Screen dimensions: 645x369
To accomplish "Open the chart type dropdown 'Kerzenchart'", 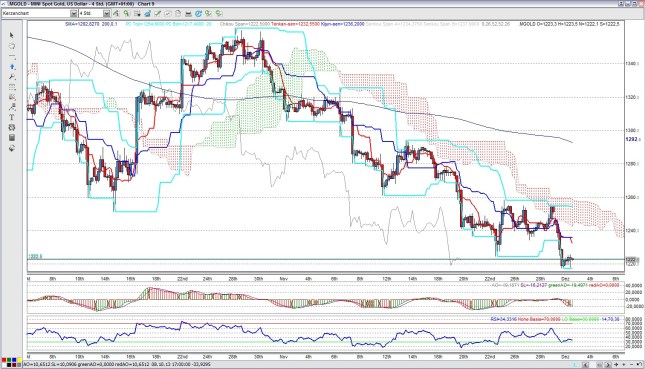I will 39,14.
